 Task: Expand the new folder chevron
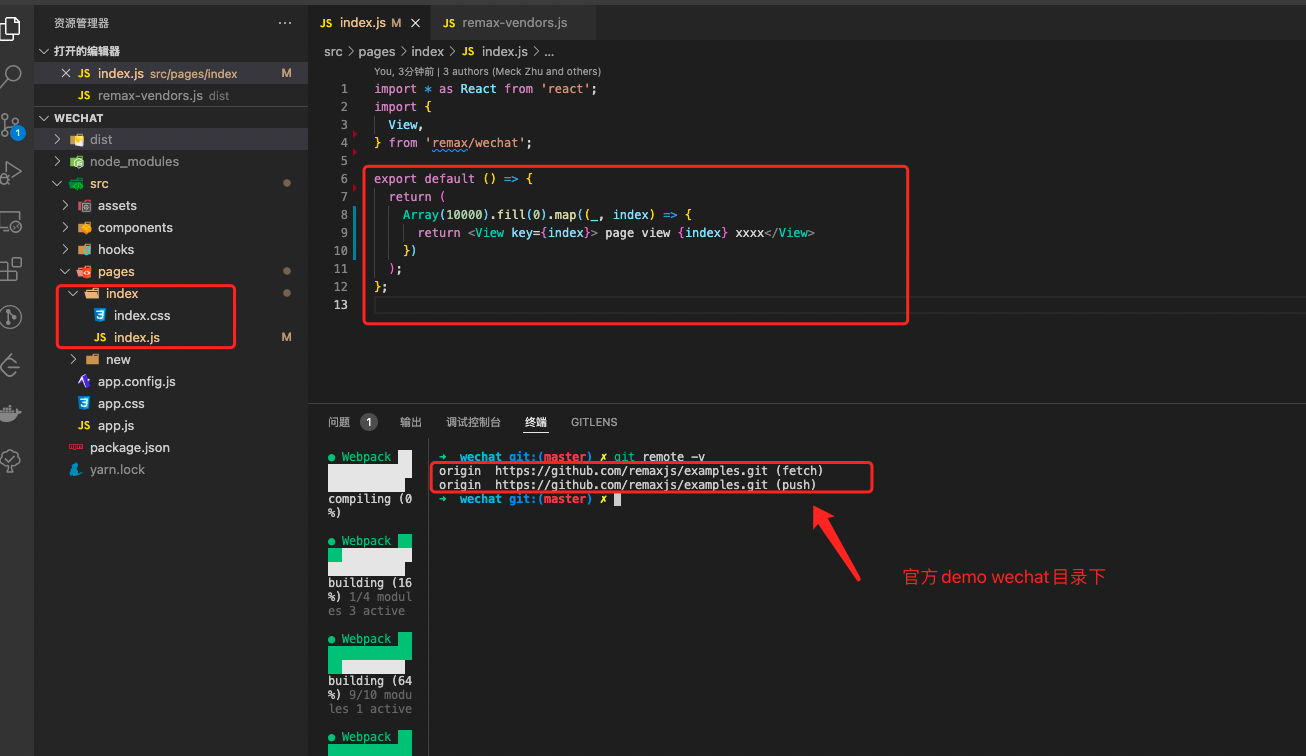click(74, 359)
